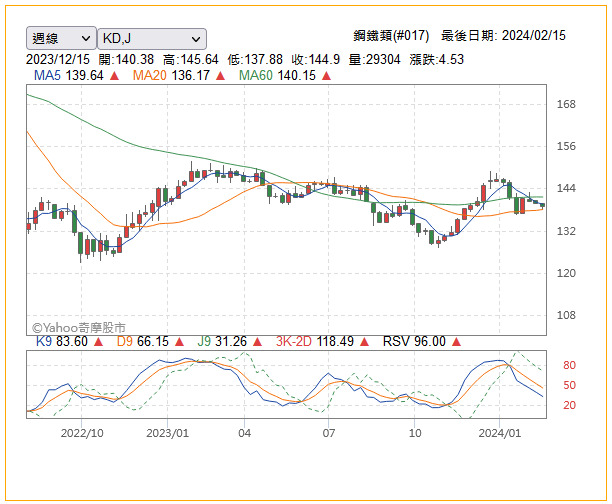Click the blue MA5 legend label
612x504 pixels.
pyautogui.click(x=48, y=75)
